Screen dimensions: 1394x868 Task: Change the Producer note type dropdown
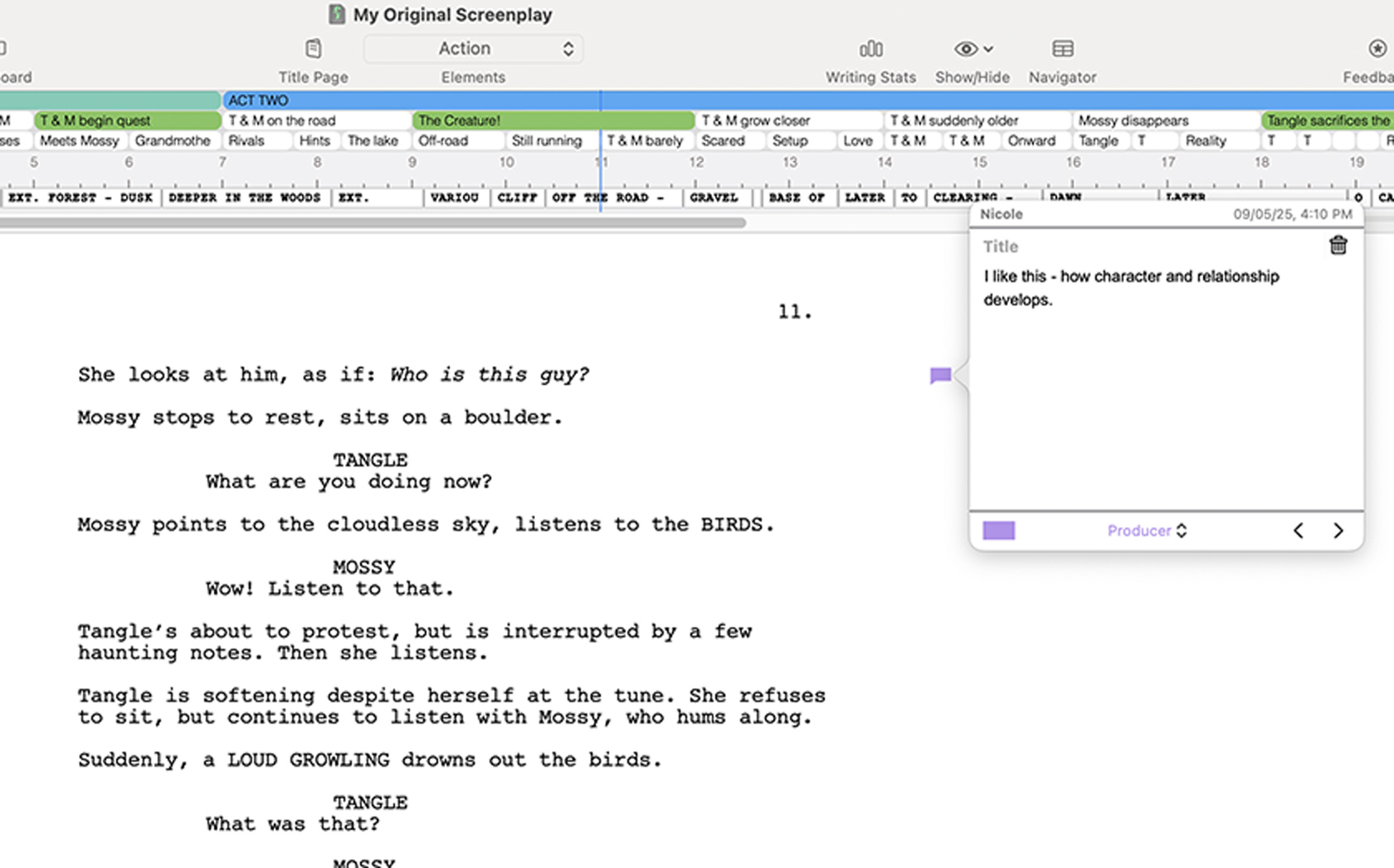(x=1147, y=531)
